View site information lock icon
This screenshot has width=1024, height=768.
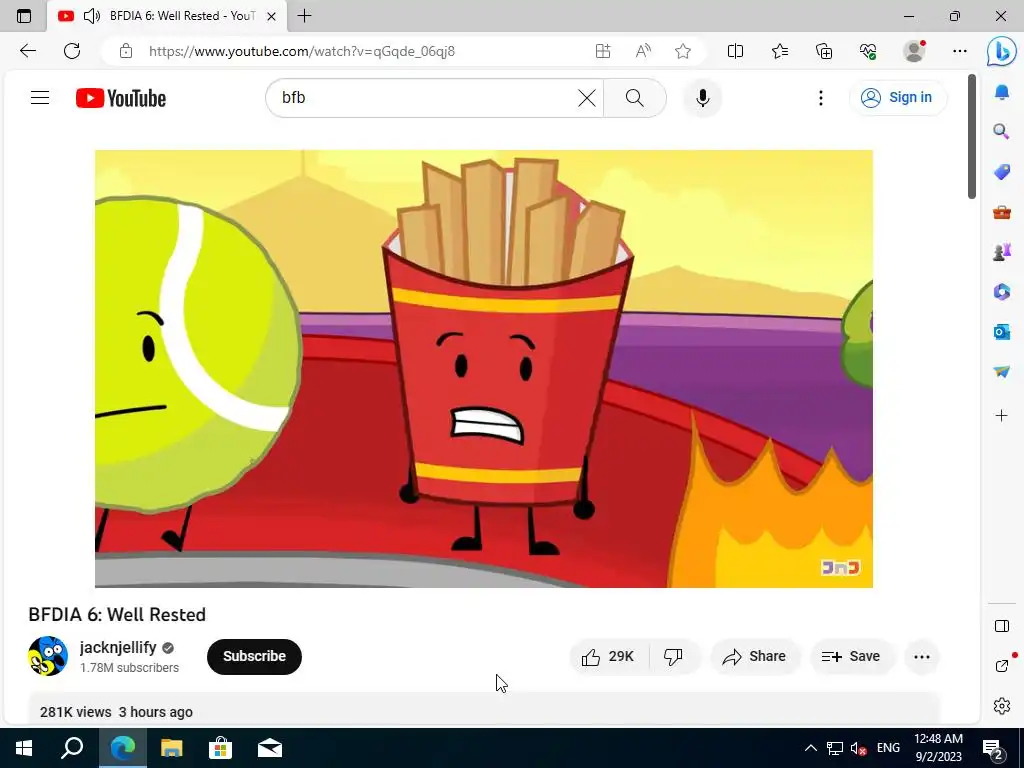126,51
